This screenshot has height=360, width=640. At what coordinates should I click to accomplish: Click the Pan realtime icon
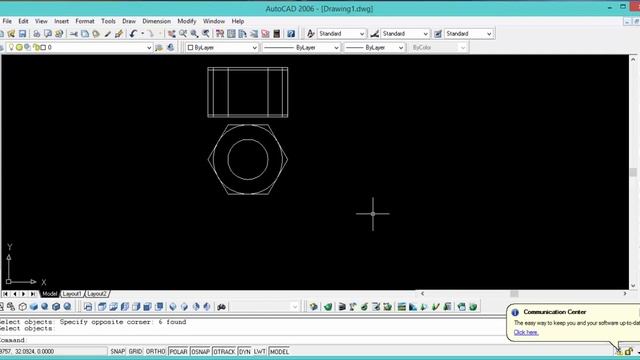[172, 33]
